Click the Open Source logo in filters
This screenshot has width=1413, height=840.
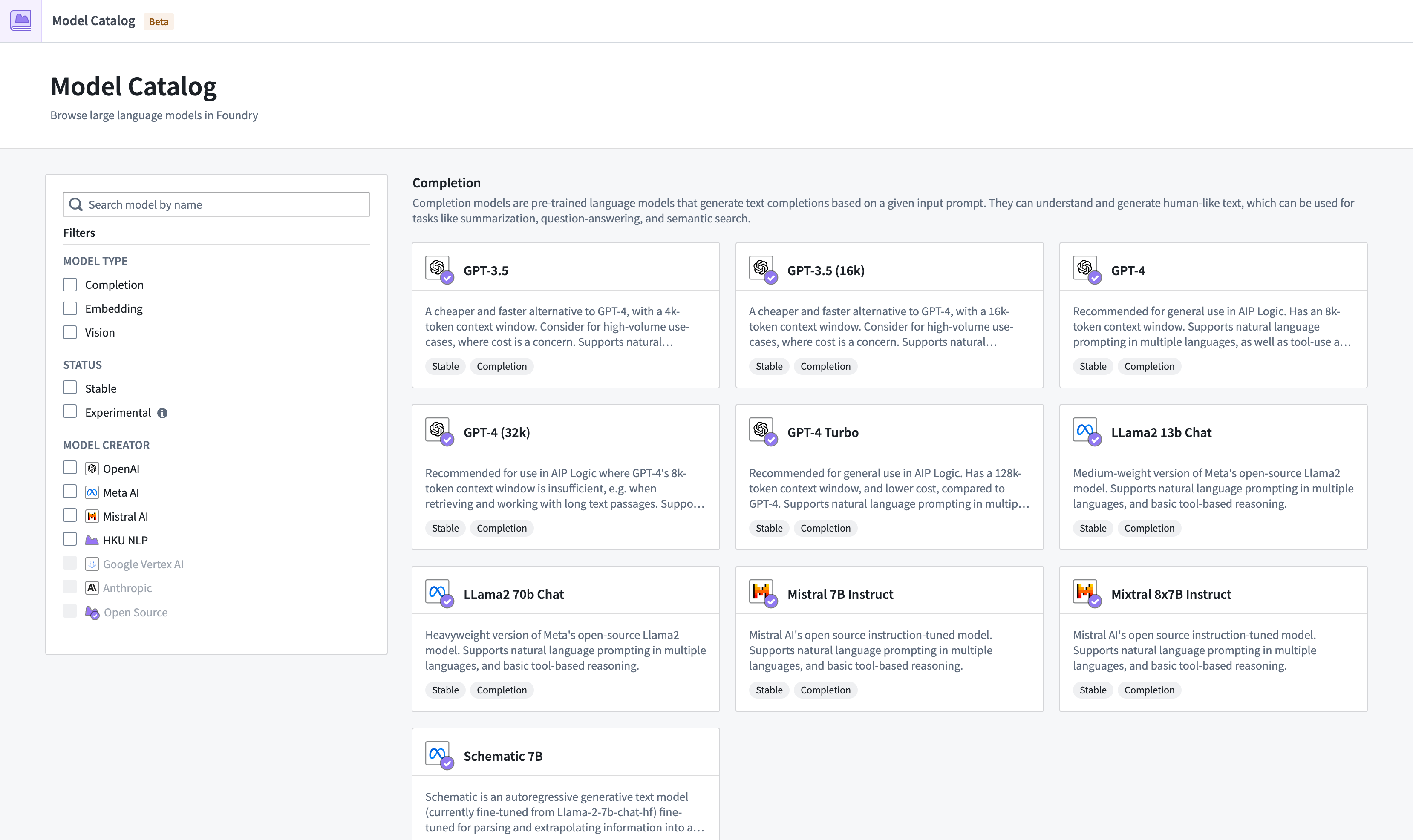click(x=92, y=612)
